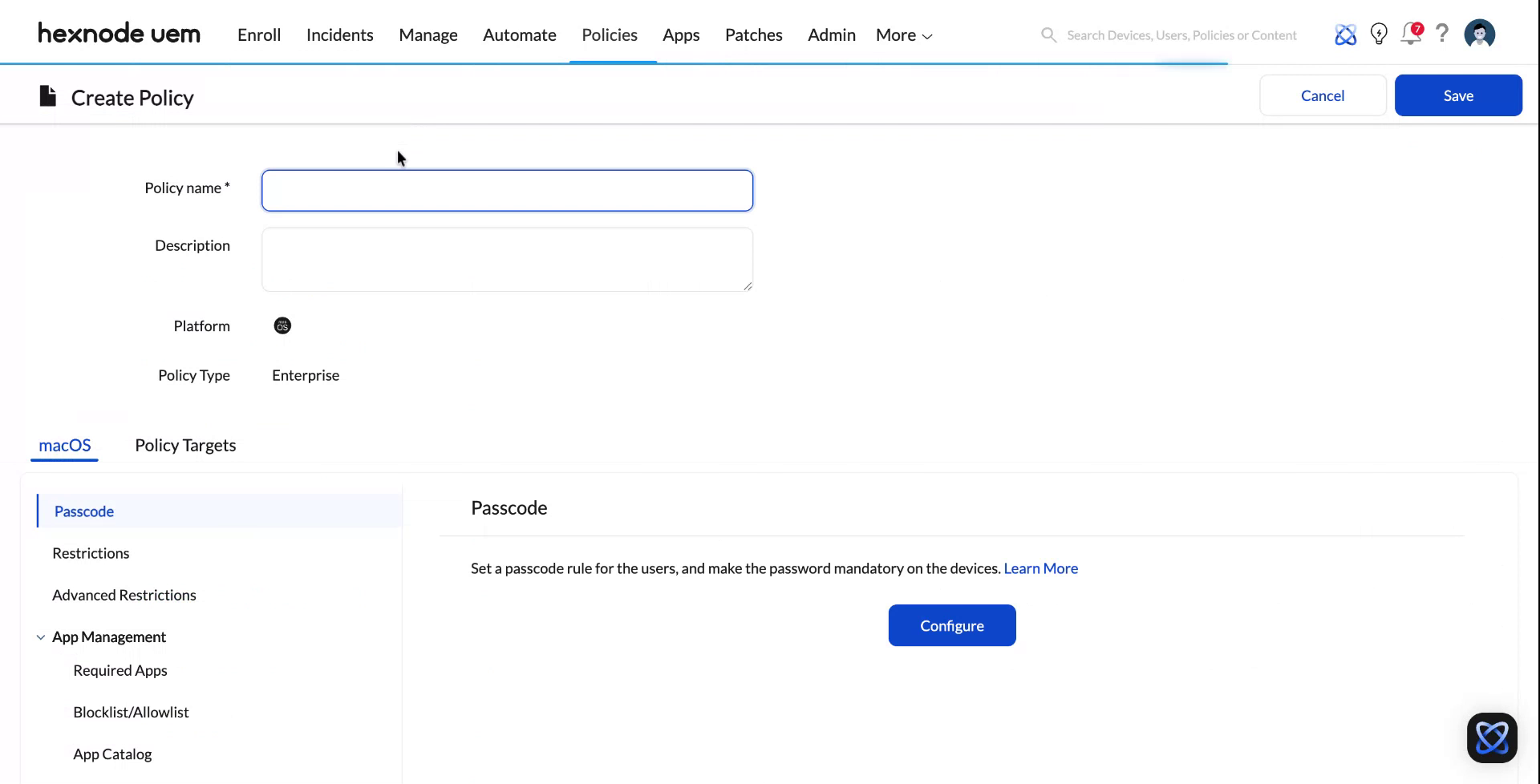Viewport: 1540px width, 784px height.
Task: Click the help question mark icon
Action: [x=1442, y=34]
